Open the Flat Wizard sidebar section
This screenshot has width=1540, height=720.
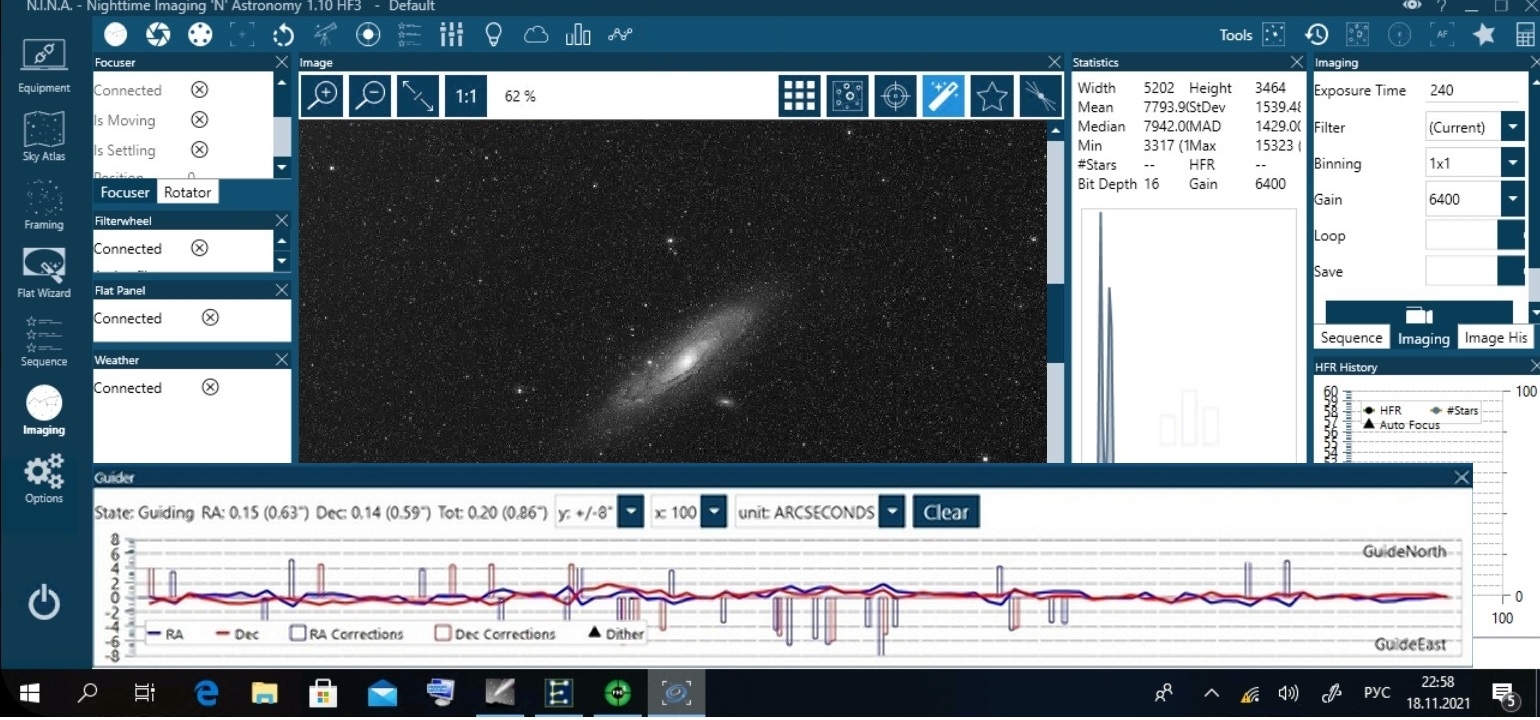pyautogui.click(x=43, y=272)
